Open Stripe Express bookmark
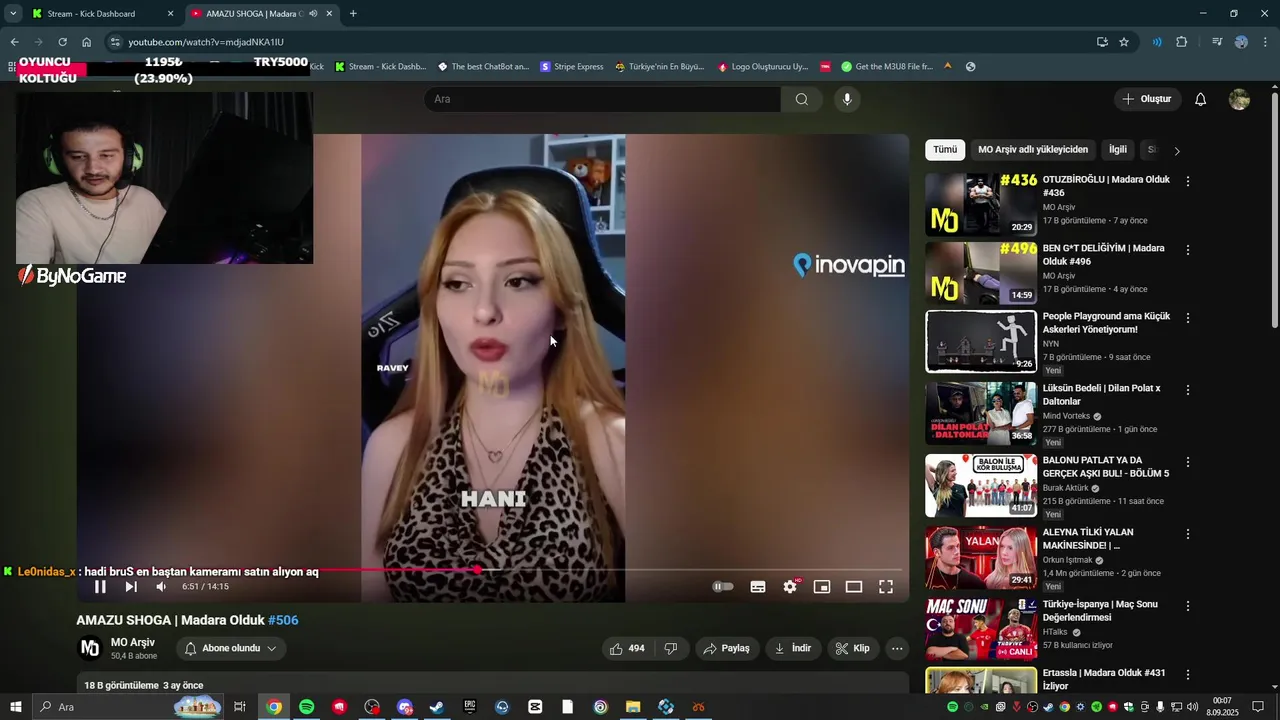This screenshot has height=720, width=1280. tap(572, 67)
